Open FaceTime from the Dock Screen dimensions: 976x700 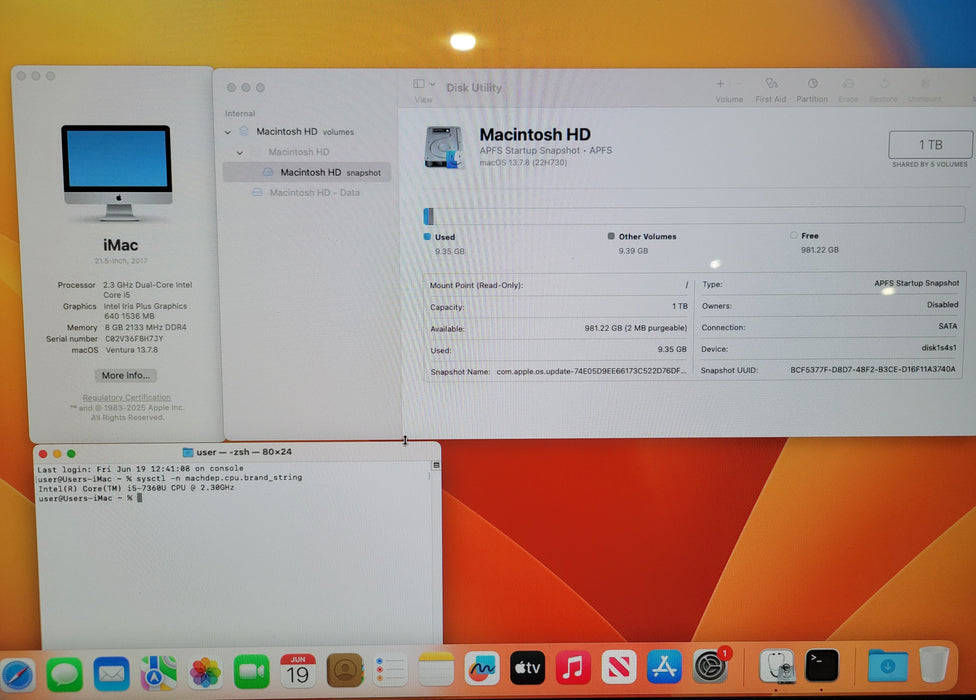(251, 672)
